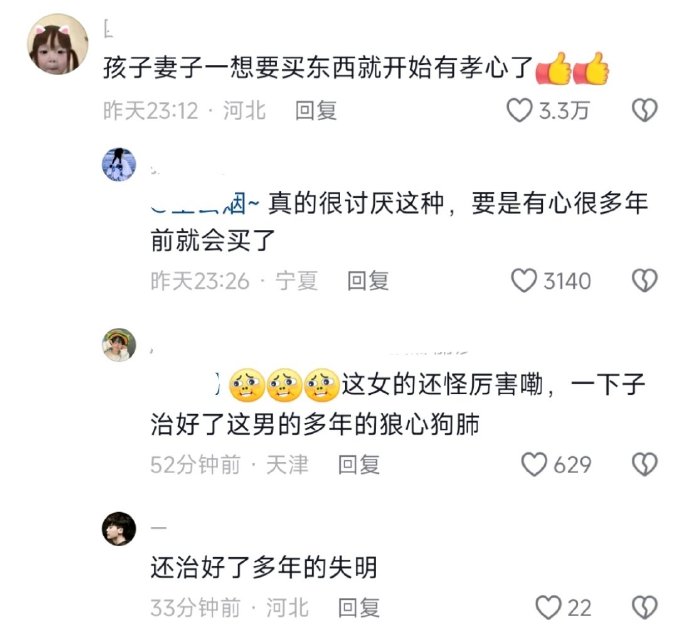The height and width of the screenshot is (641, 690).
Task: Dislike the 天津 reply comment
Action: 645,465
